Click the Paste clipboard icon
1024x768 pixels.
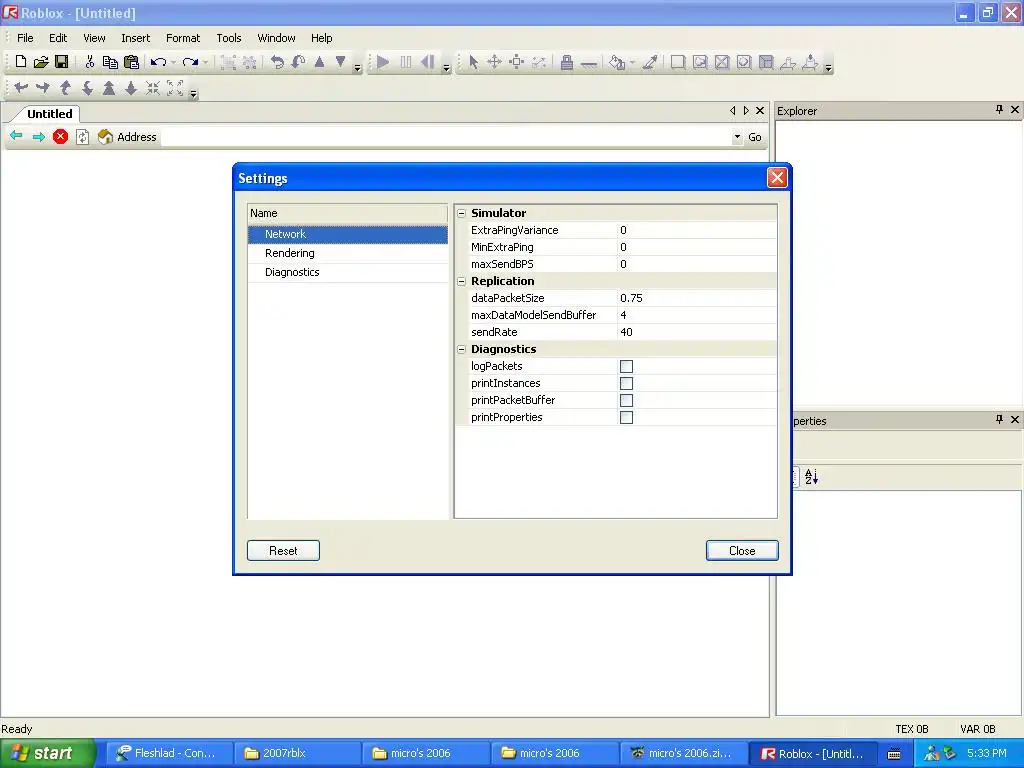131,62
